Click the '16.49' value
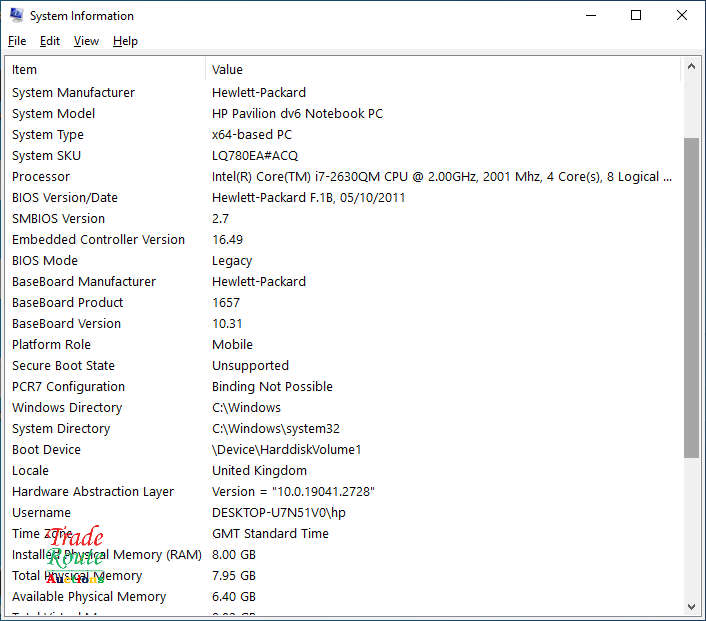 [x=227, y=240]
